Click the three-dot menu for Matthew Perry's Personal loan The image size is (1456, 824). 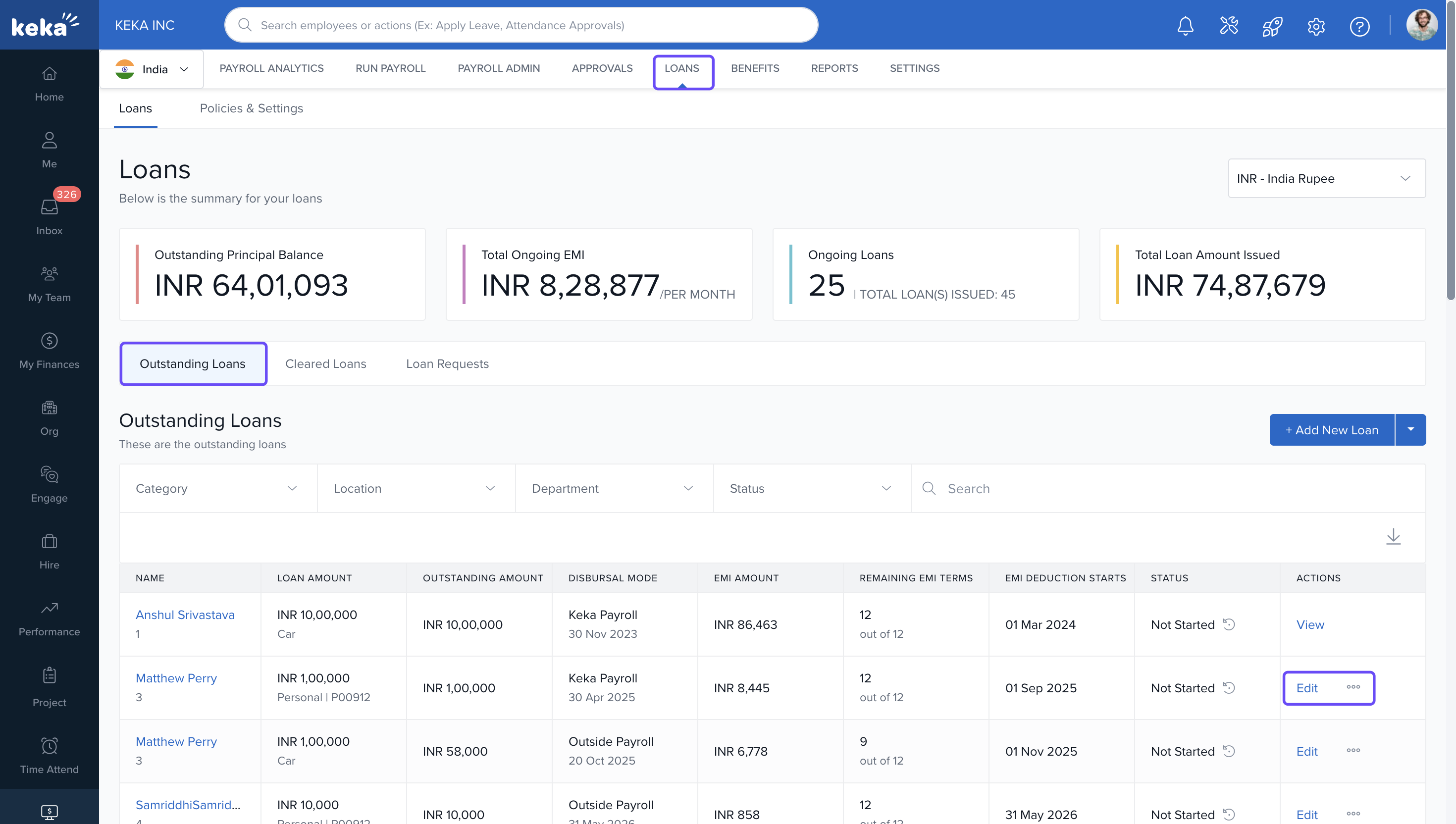click(x=1353, y=687)
